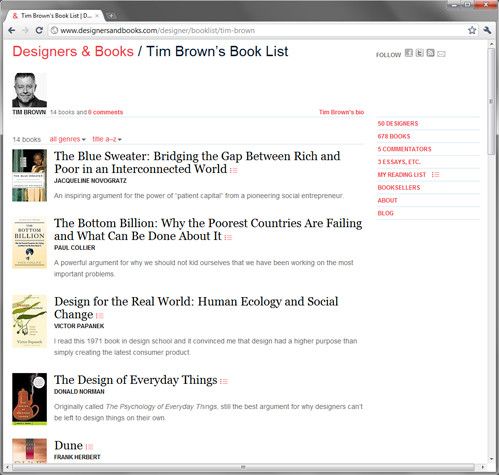This screenshot has width=499, height=475.
Task: Go back with the browser back arrow
Action: click(12, 30)
